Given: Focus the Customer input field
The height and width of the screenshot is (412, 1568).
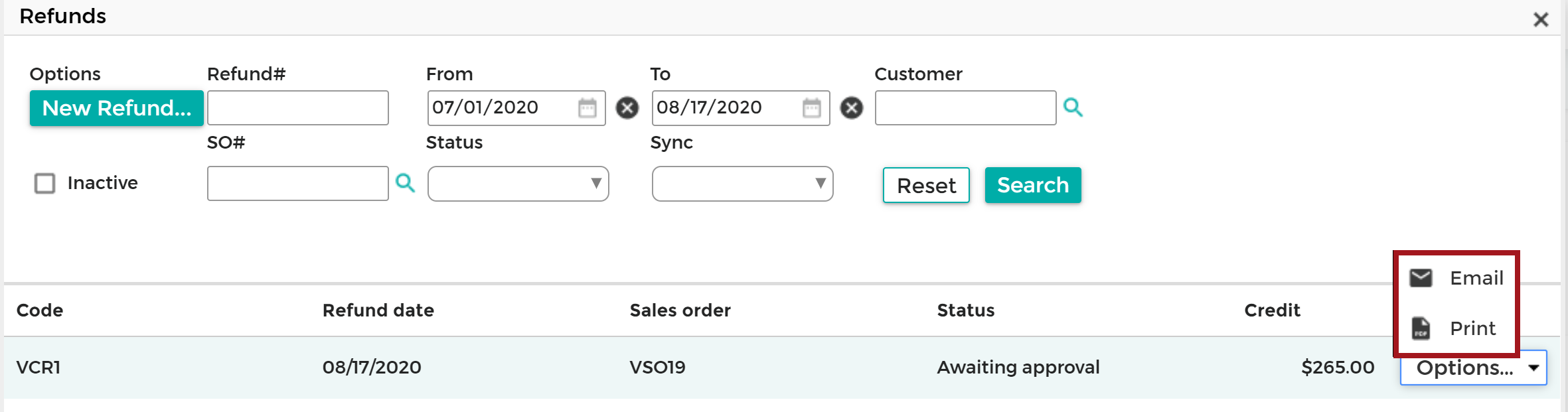Looking at the screenshot, I should (965, 108).
